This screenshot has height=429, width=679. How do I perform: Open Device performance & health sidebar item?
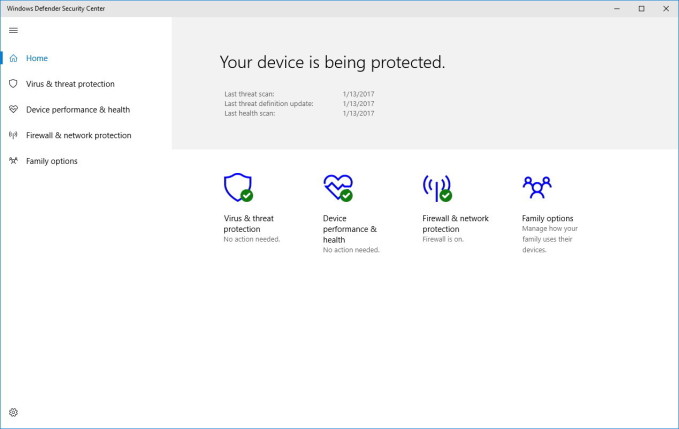78,110
